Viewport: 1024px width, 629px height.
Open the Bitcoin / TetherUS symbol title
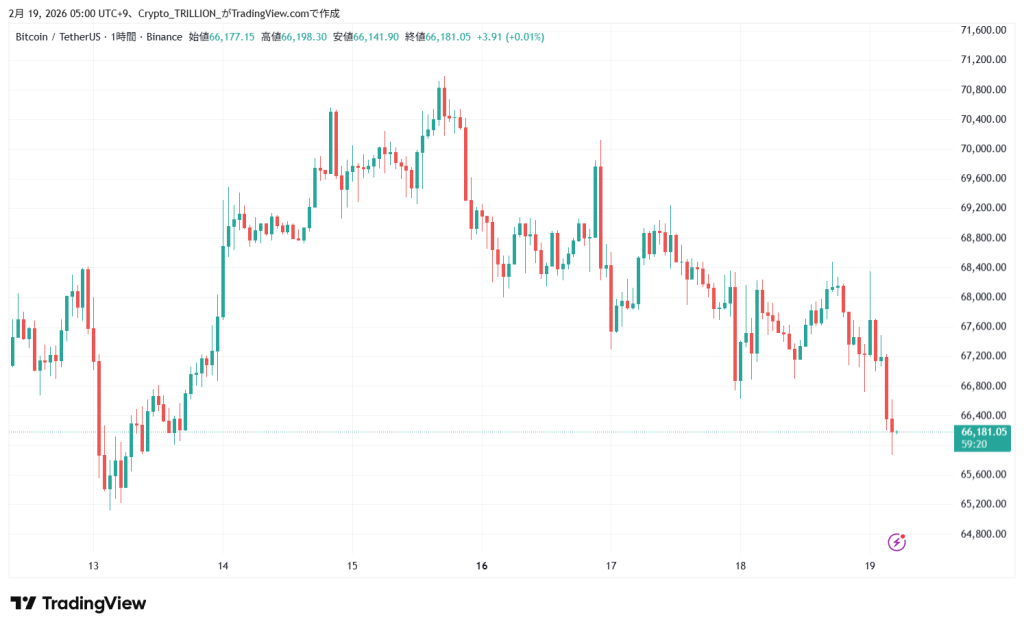click(x=58, y=37)
